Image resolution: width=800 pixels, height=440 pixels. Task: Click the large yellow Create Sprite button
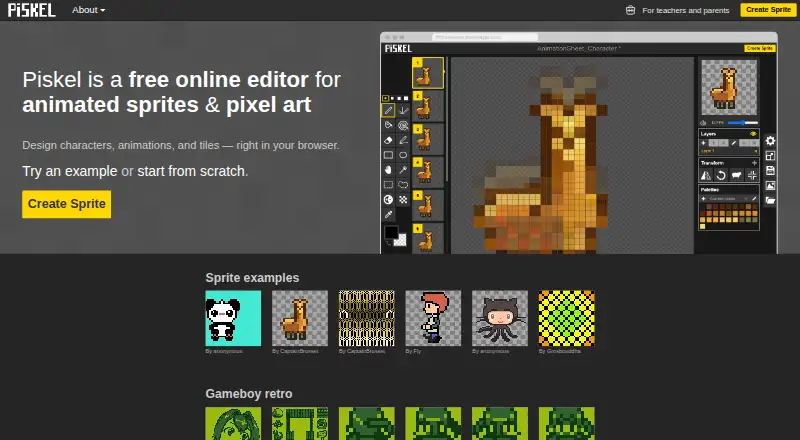[66, 204]
